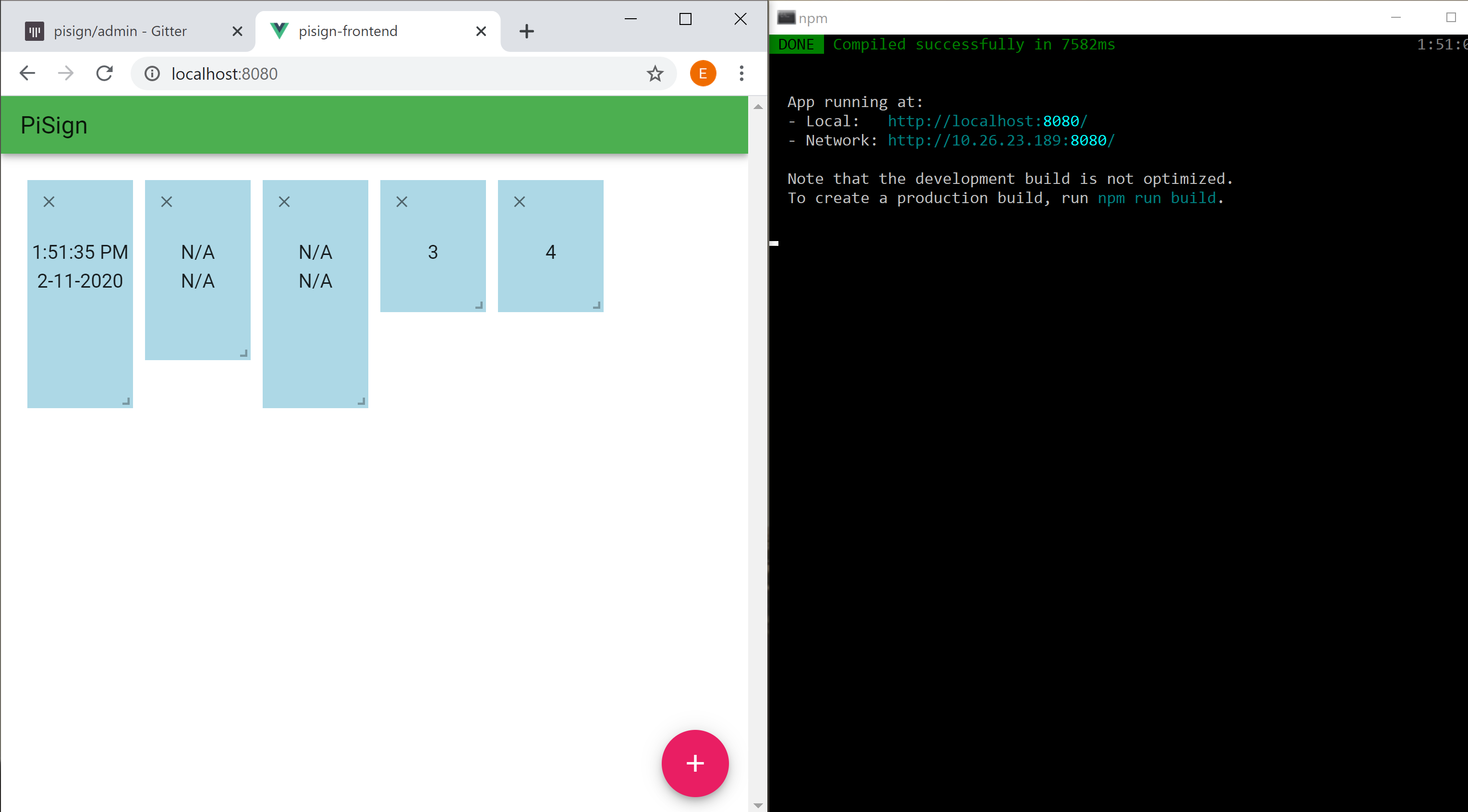Click resize handle of clock widget
Screen dimensions: 1468x812
[x=126, y=401]
